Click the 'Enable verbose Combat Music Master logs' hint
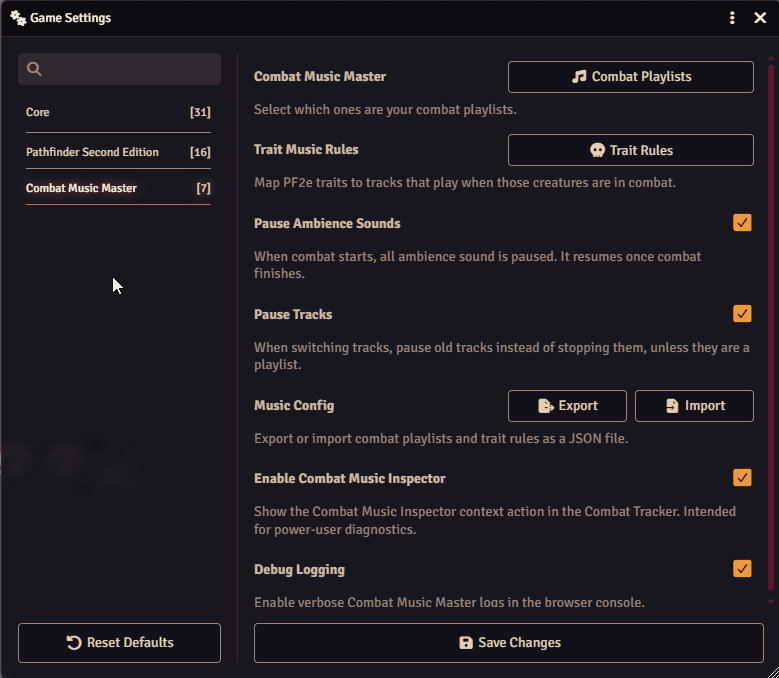This screenshot has height=678, width=779. [x=449, y=603]
